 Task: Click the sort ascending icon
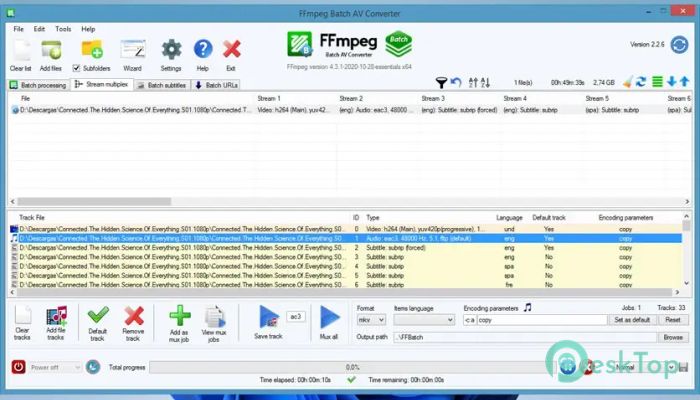473,82
